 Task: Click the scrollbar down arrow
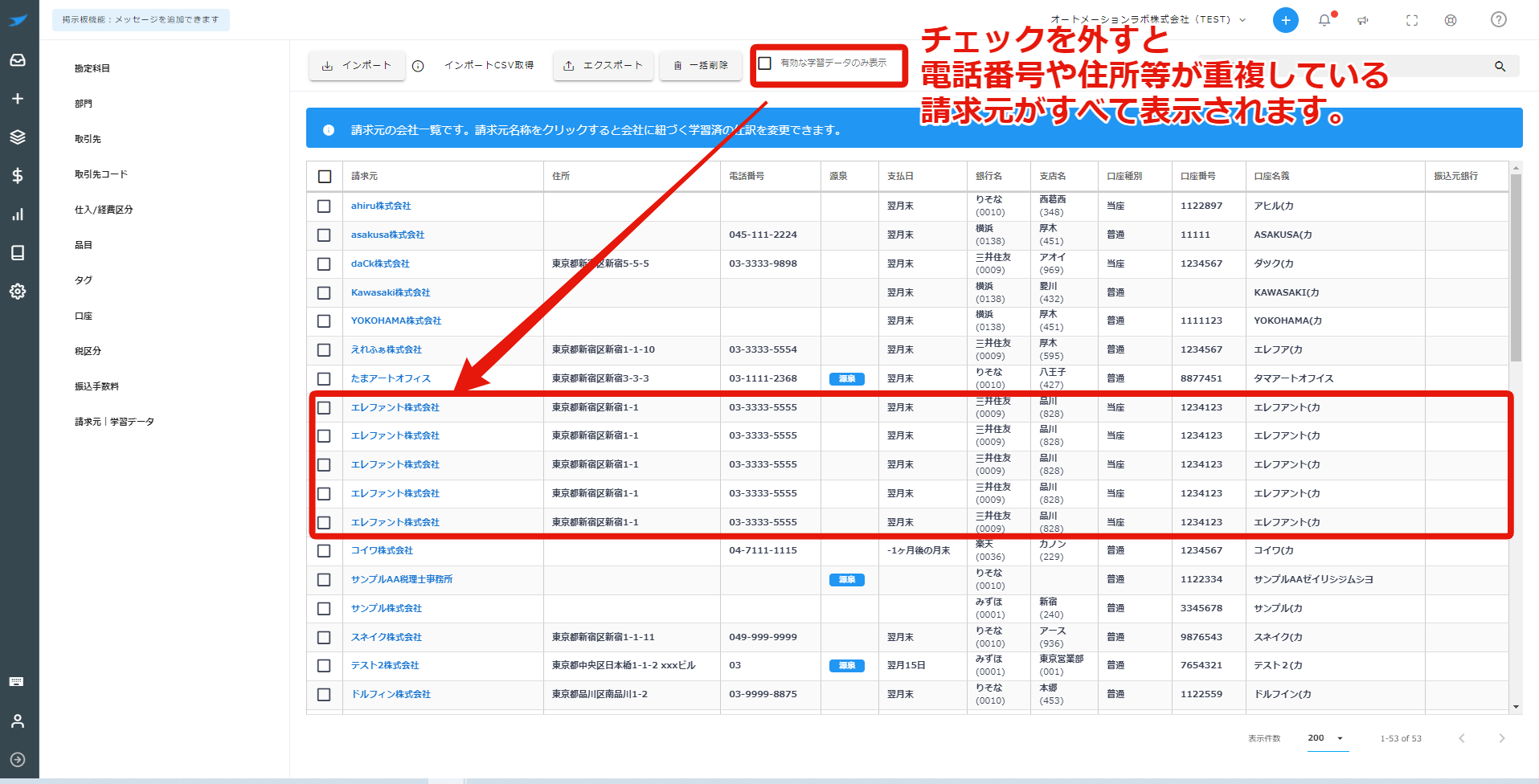pyautogui.click(x=1516, y=707)
